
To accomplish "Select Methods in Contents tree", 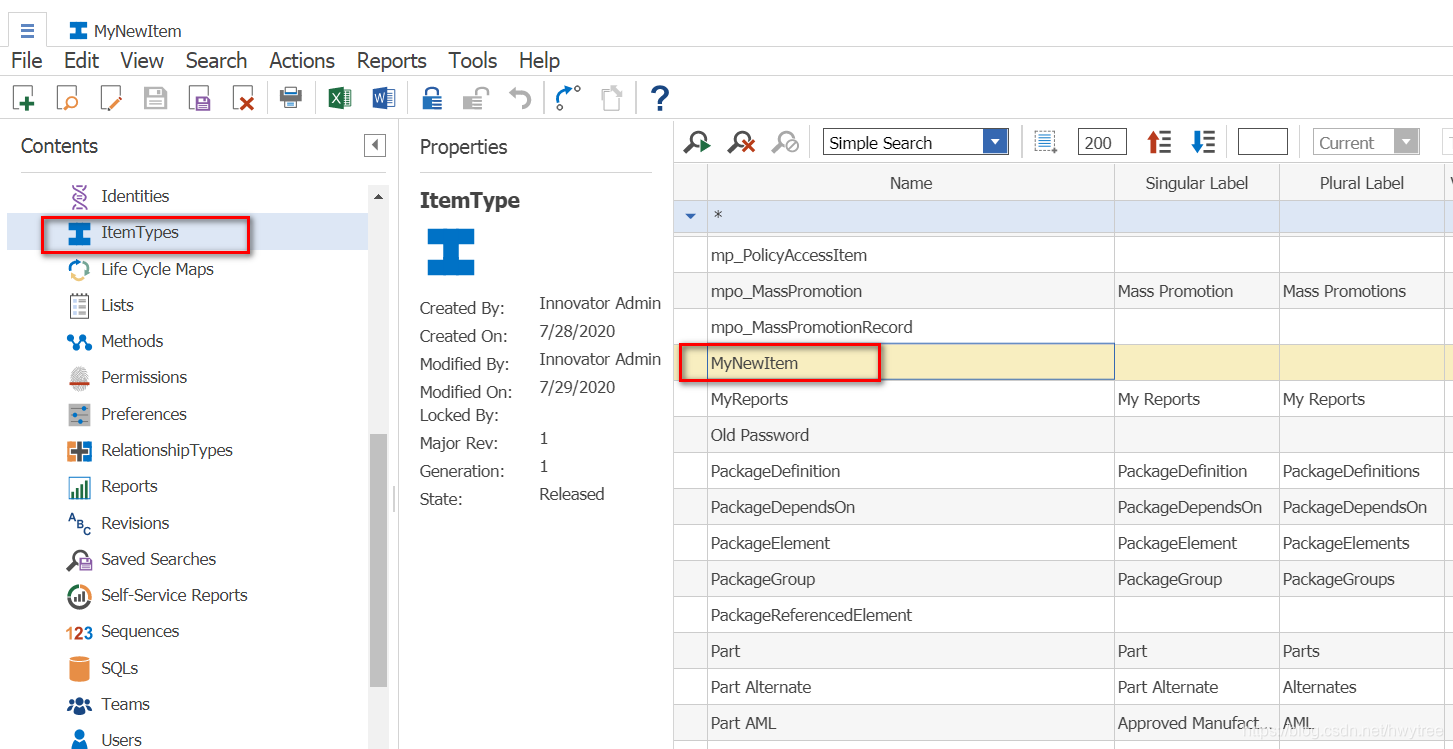I will tap(132, 341).
